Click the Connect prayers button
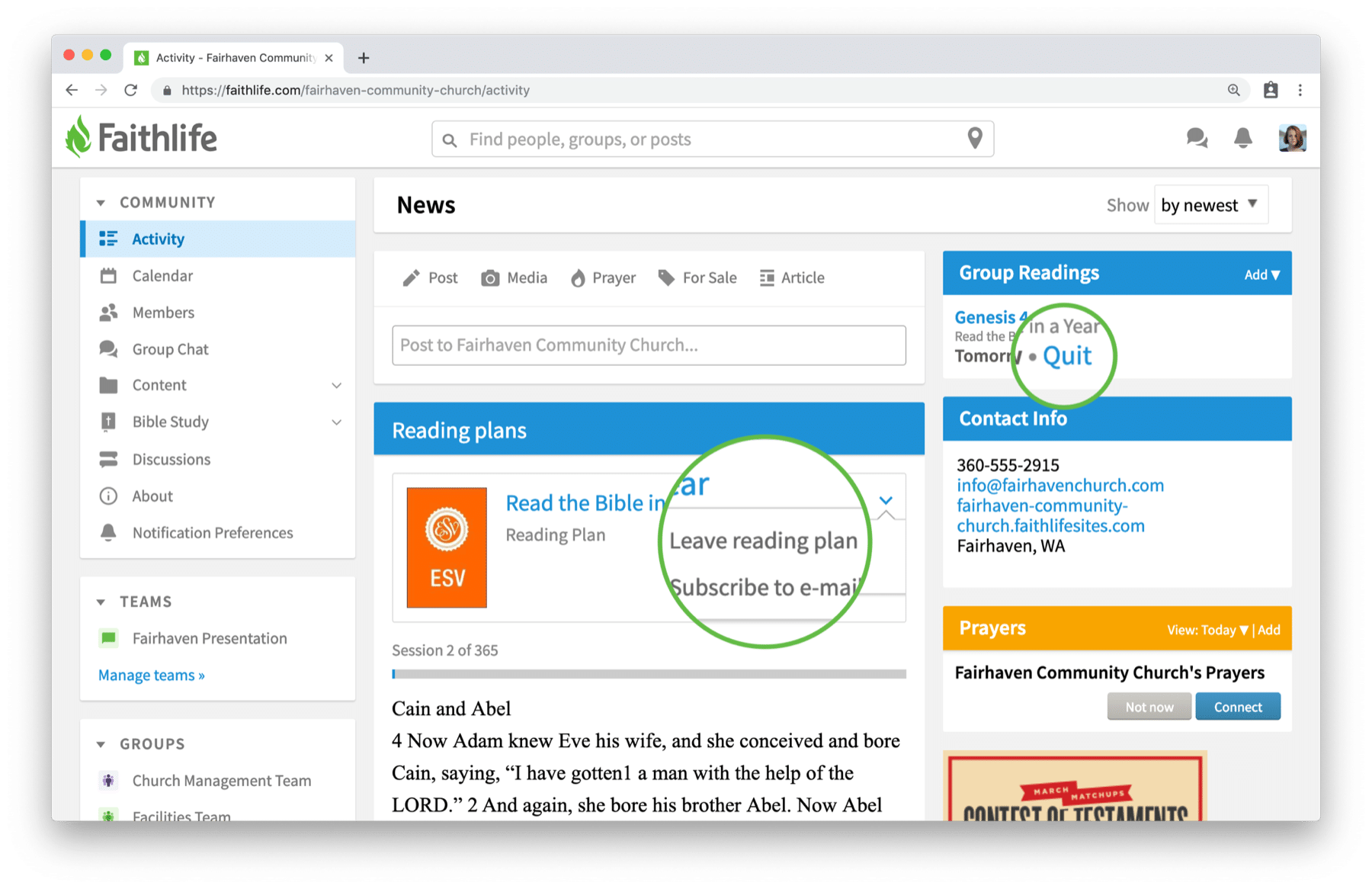Image resolution: width=1372 pixels, height=889 pixels. click(1238, 707)
